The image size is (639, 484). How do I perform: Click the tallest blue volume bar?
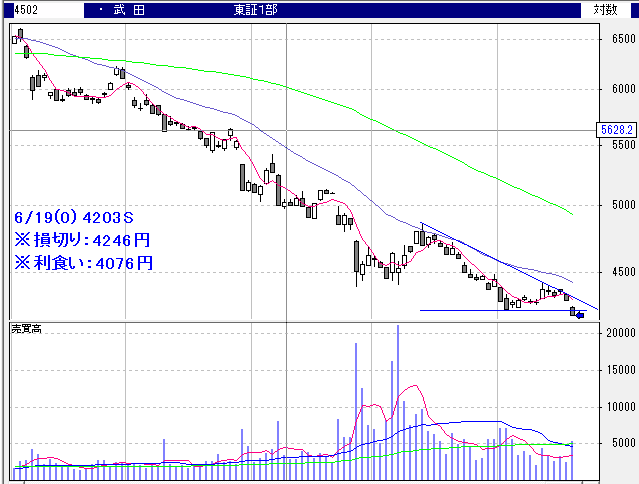[398, 400]
